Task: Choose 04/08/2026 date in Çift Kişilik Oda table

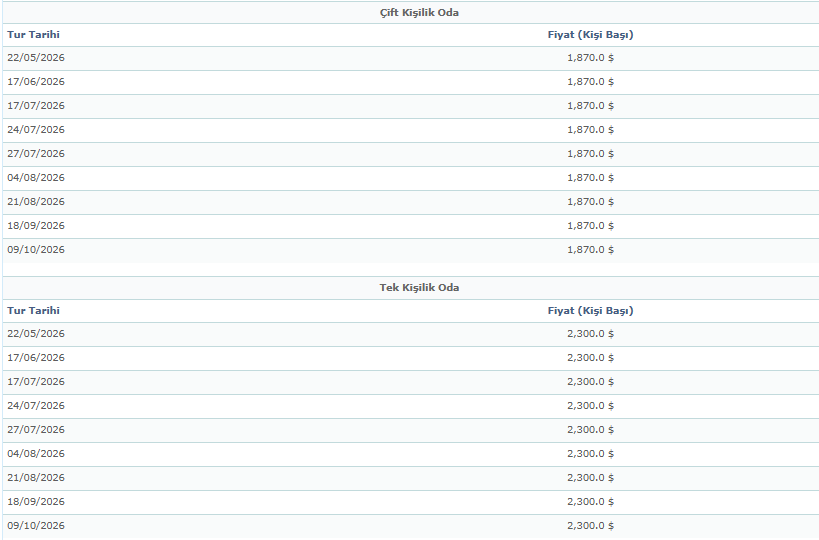Action: point(36,178)
